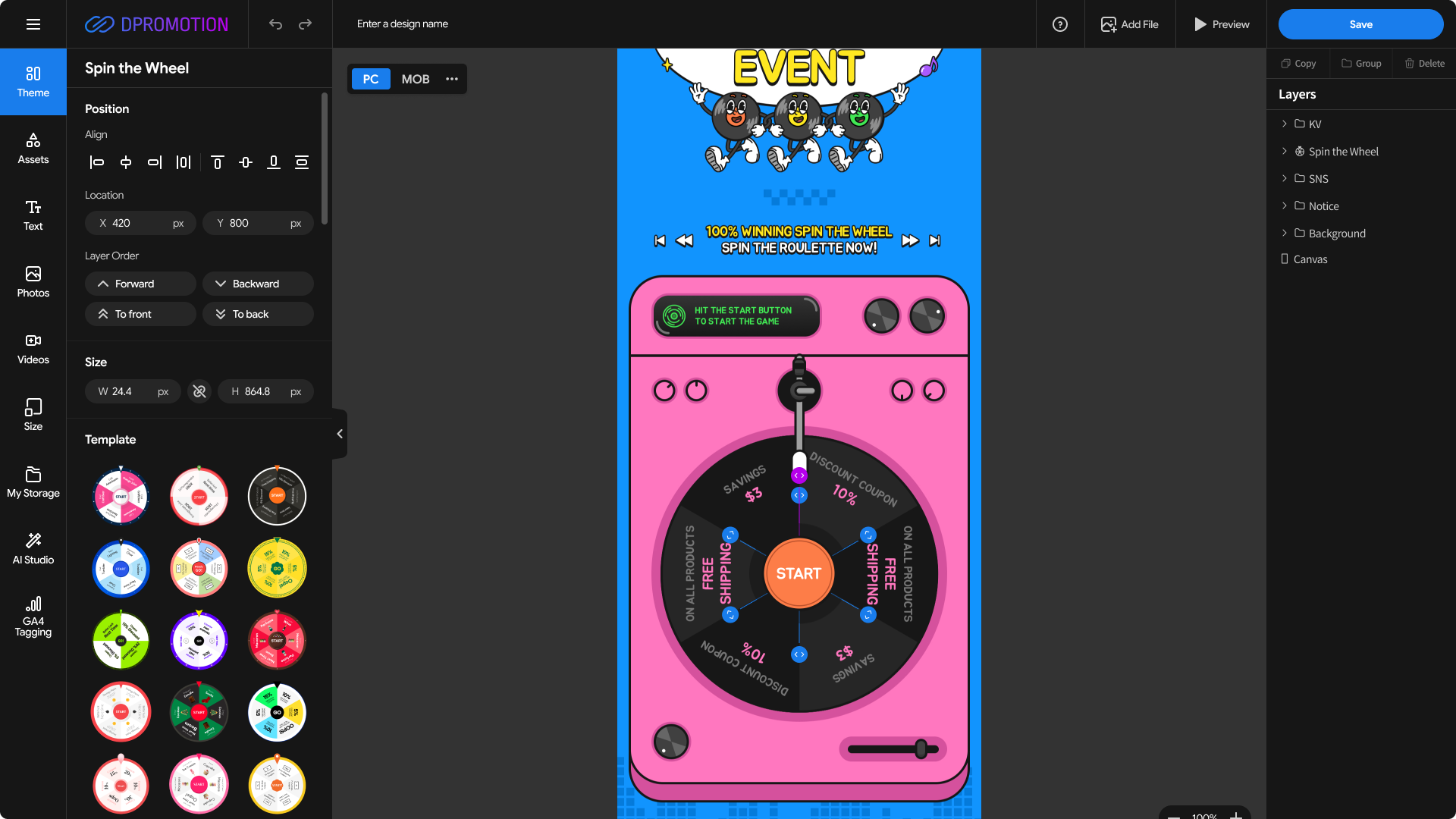Switch canvas to MOB view

(x=415, y=79)
